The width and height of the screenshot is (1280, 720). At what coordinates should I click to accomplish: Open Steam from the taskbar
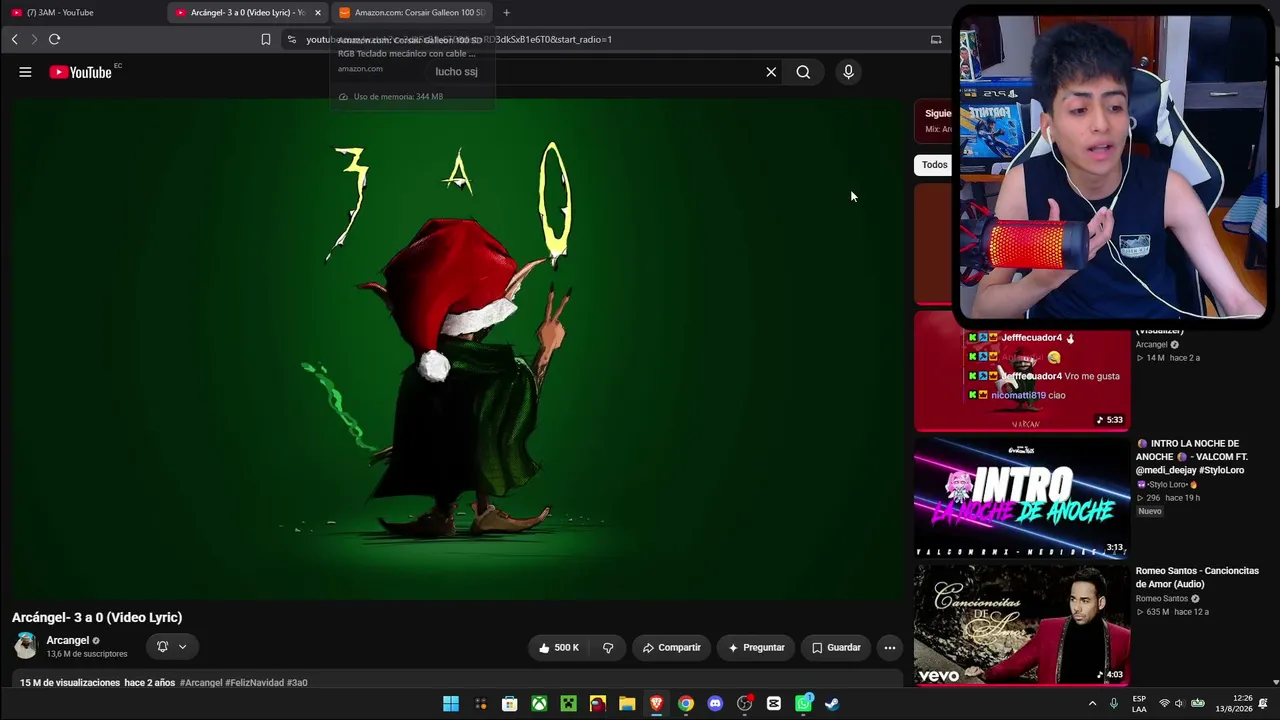(832, 704)
